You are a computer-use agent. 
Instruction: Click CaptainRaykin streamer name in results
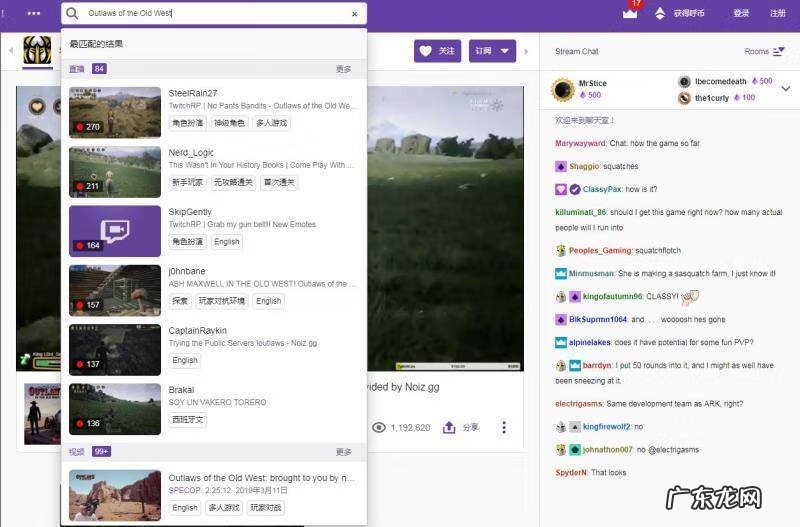pos(197,331)
